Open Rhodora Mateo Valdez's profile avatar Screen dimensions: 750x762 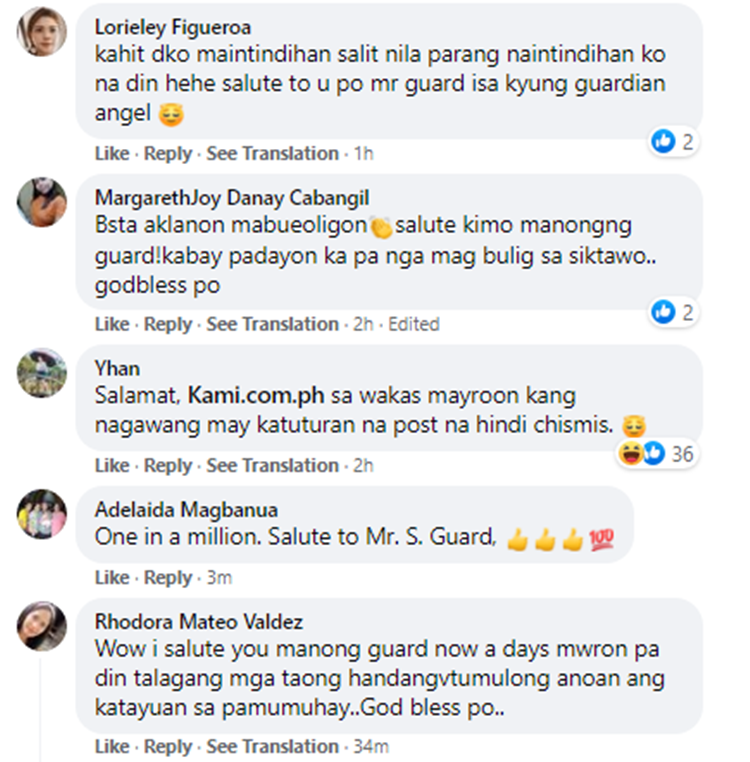[42, 626]
